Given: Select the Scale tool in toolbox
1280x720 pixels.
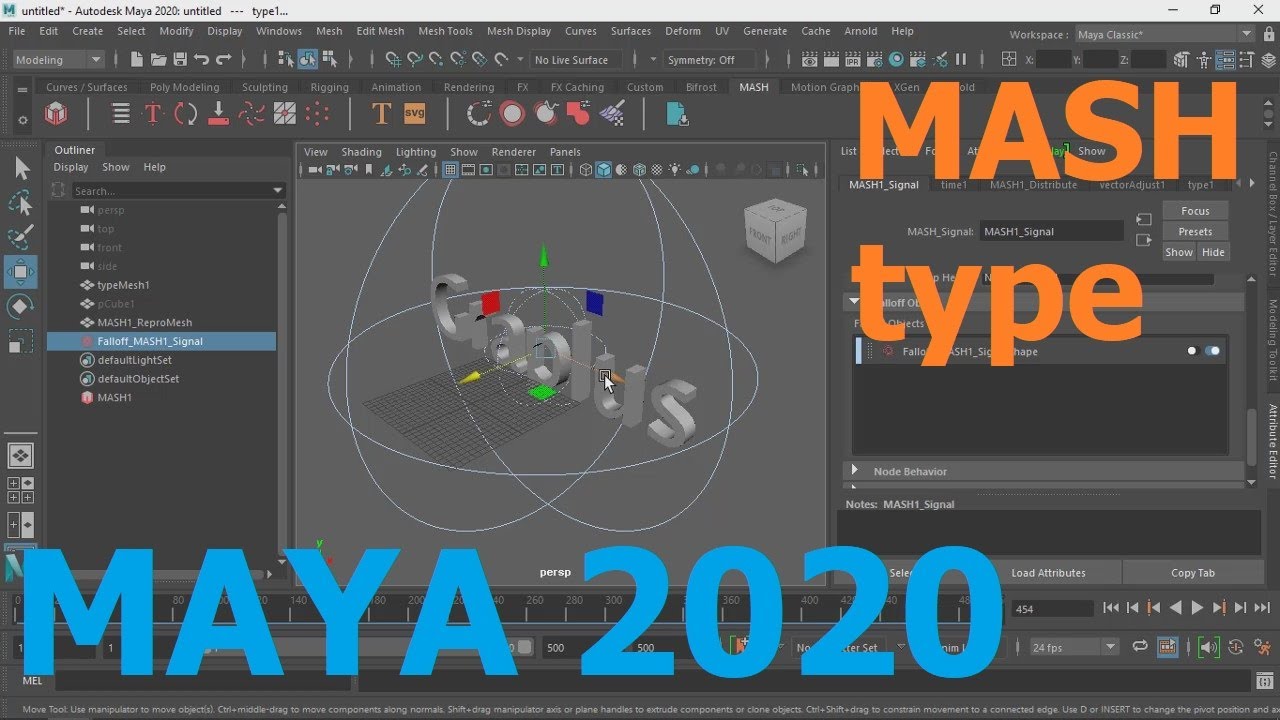Looking at the screenshot, I should [21, 341].
